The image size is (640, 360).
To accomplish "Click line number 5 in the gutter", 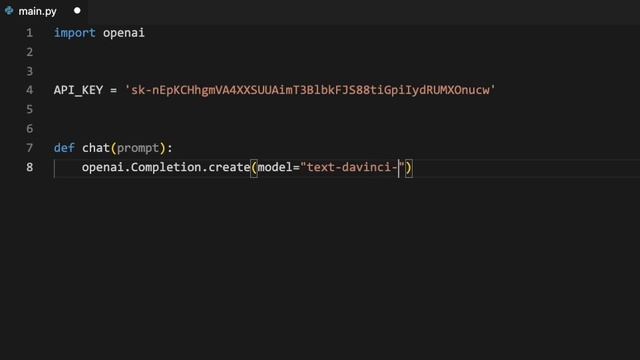I will [x=29, y=109].
